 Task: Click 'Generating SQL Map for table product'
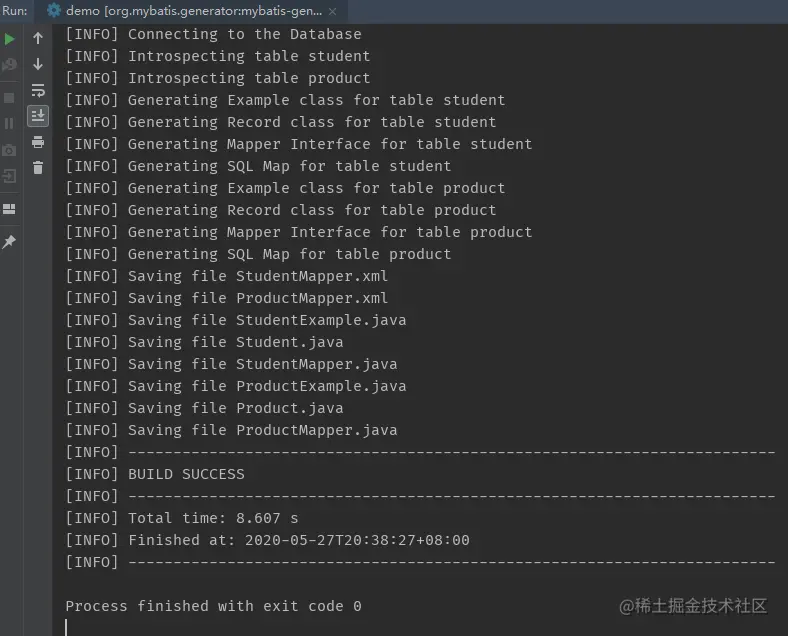click(258, 254)
